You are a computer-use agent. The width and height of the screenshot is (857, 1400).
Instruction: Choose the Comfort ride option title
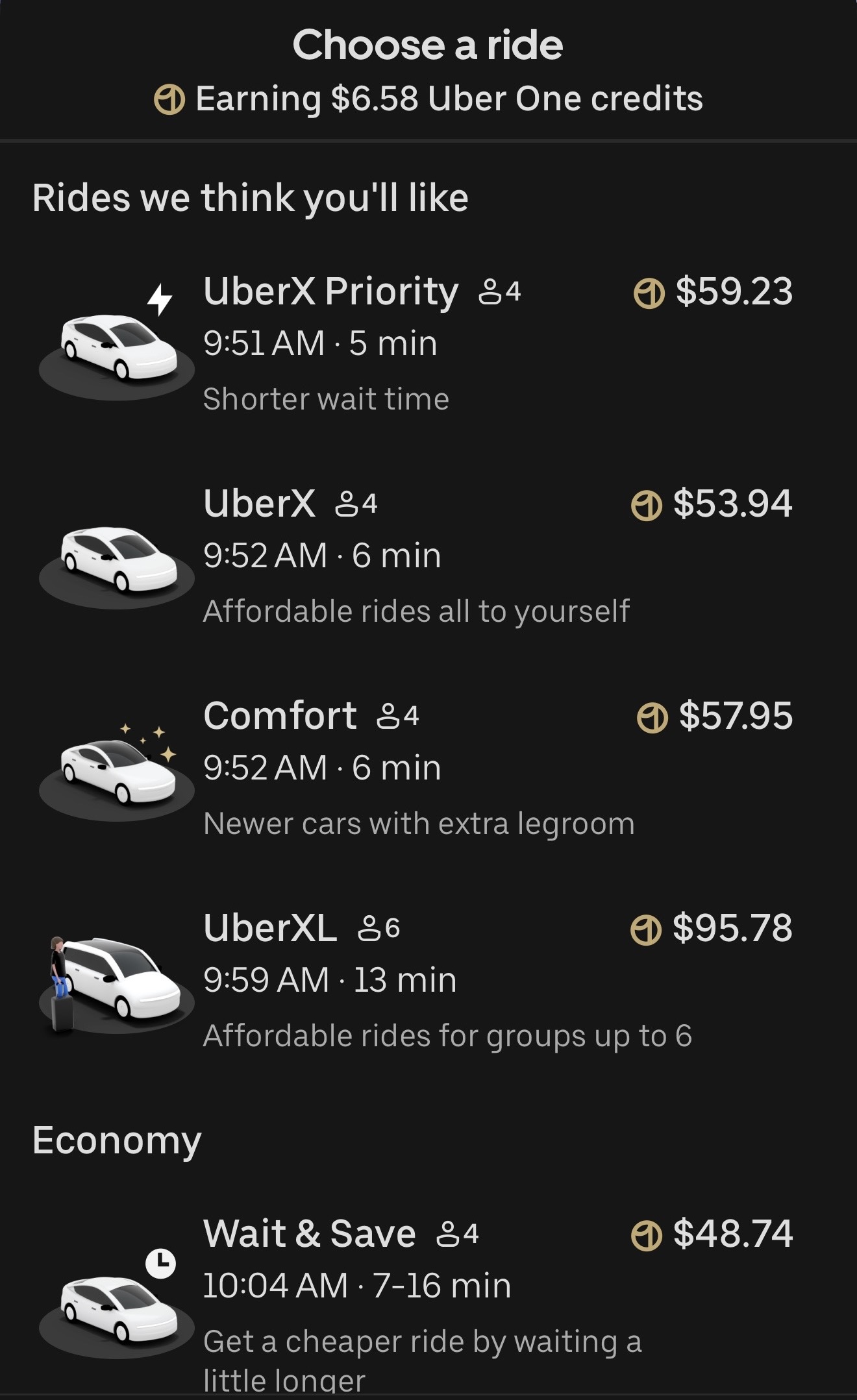[x=280, y=716]
